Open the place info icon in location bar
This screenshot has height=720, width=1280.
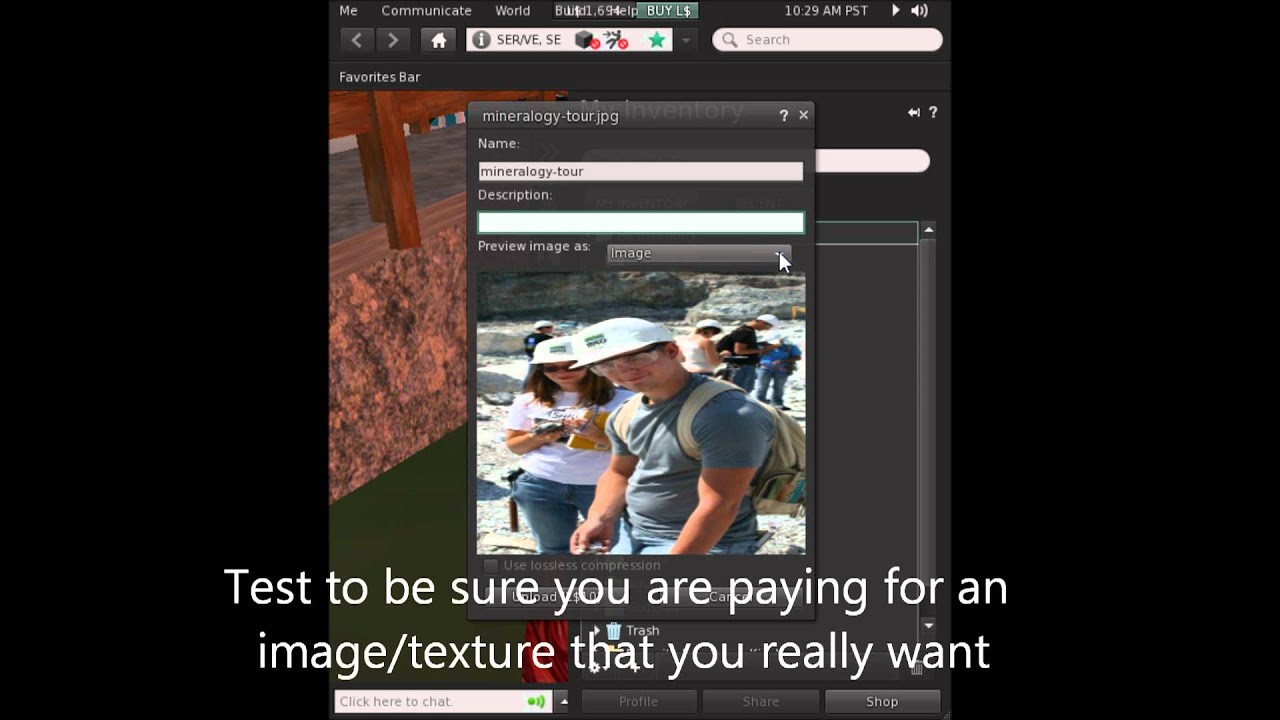[481, 40]
